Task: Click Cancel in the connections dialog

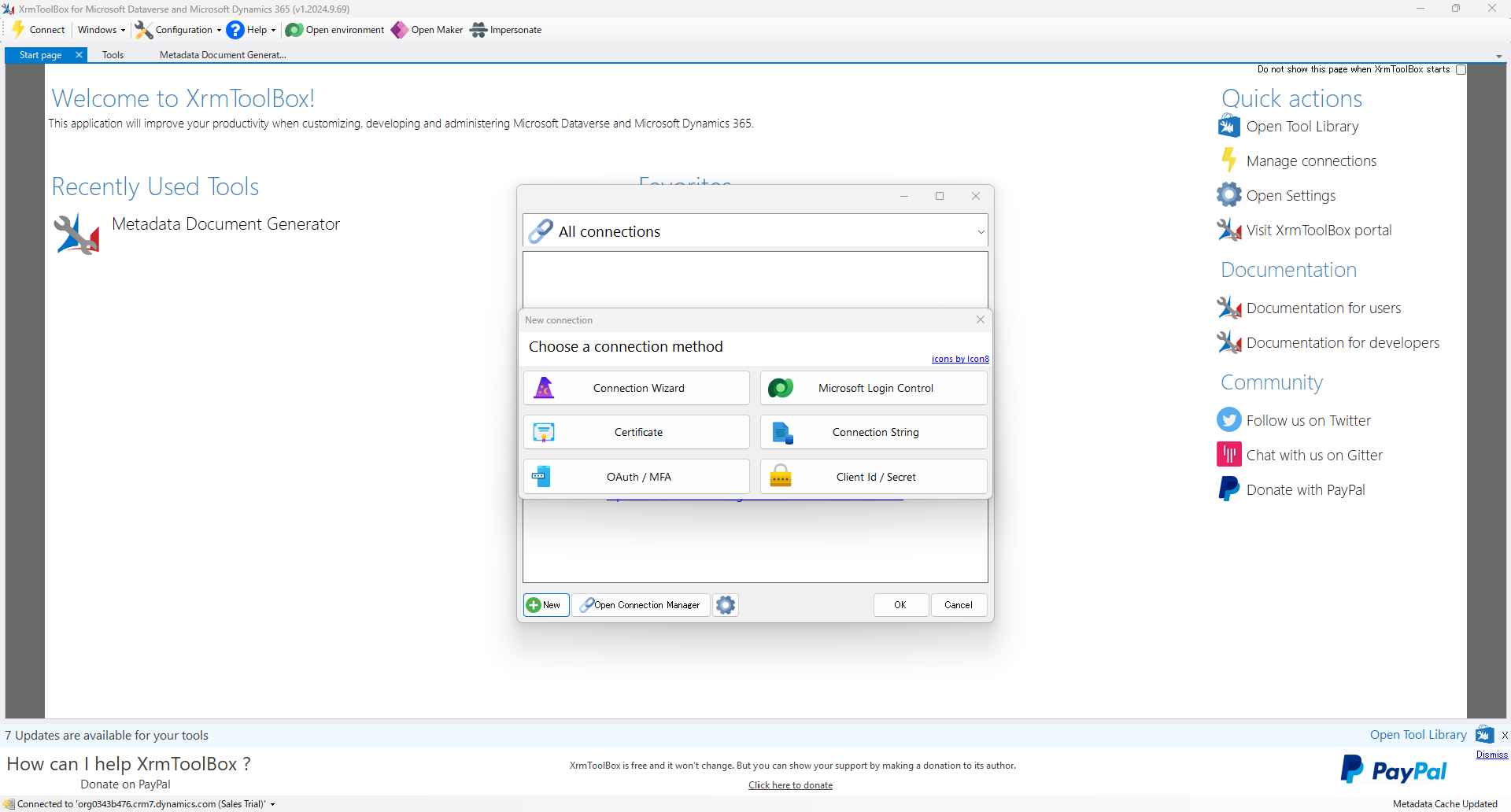Action: (x=959, y=605)
